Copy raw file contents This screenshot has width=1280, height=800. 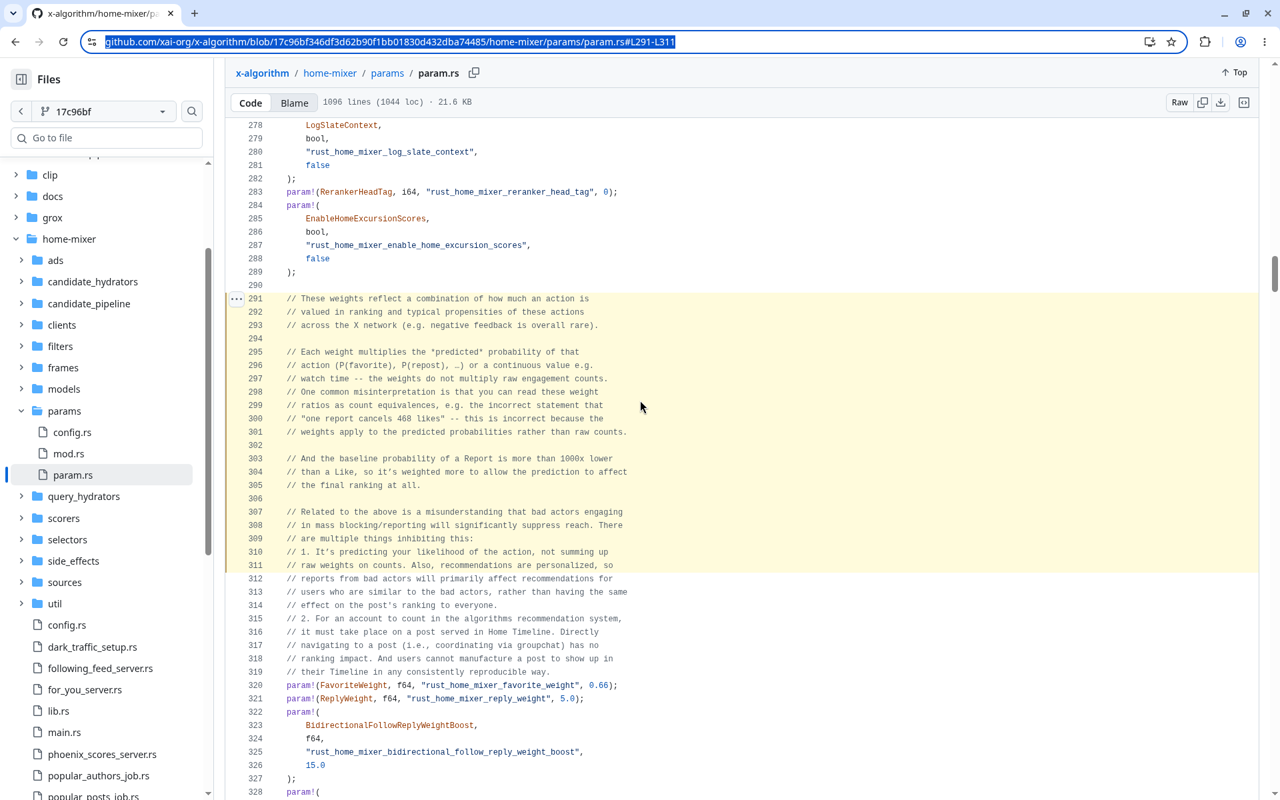tap(1203, 102)
